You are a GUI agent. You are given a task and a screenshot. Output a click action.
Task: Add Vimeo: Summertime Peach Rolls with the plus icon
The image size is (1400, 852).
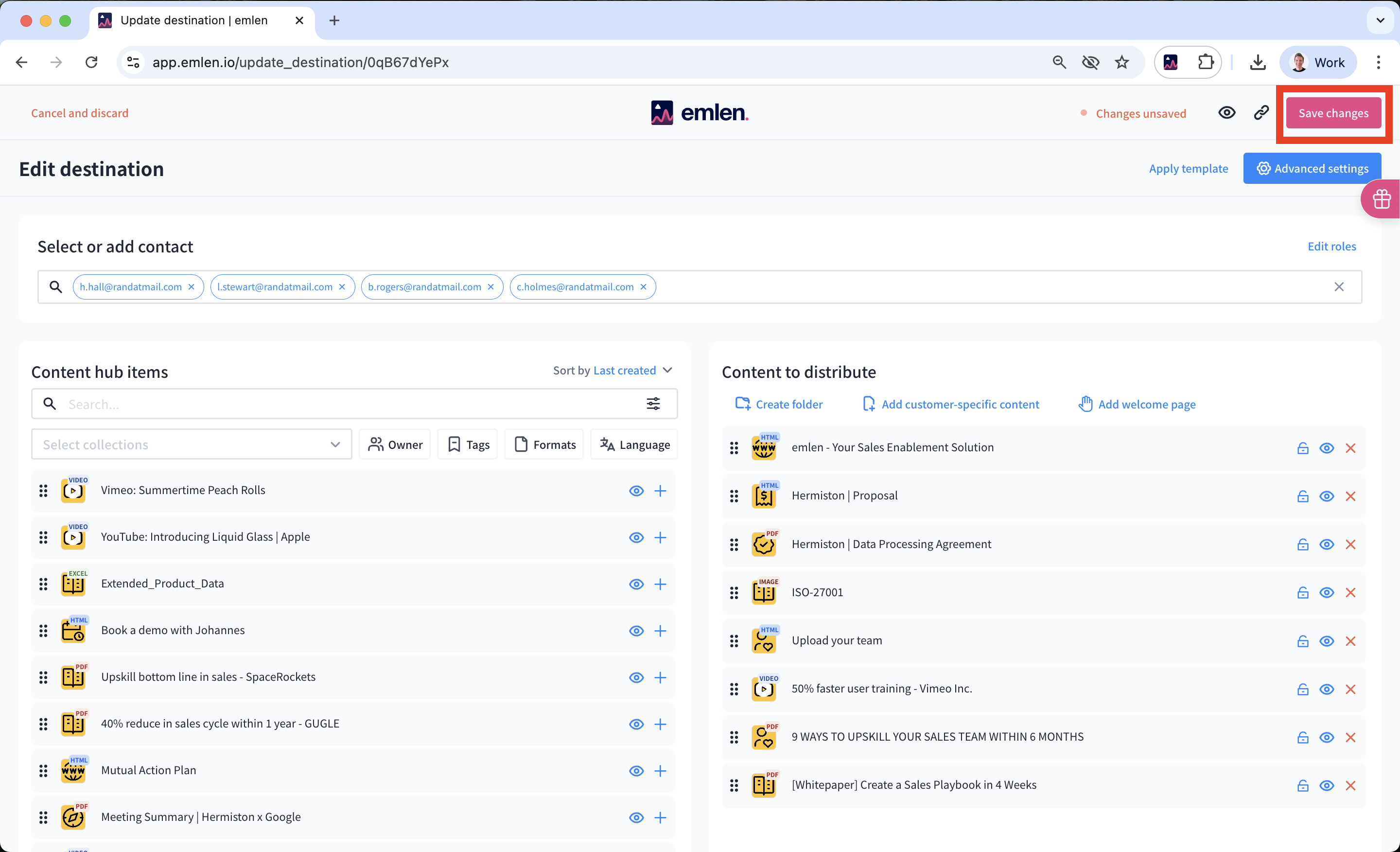(660, 491)
